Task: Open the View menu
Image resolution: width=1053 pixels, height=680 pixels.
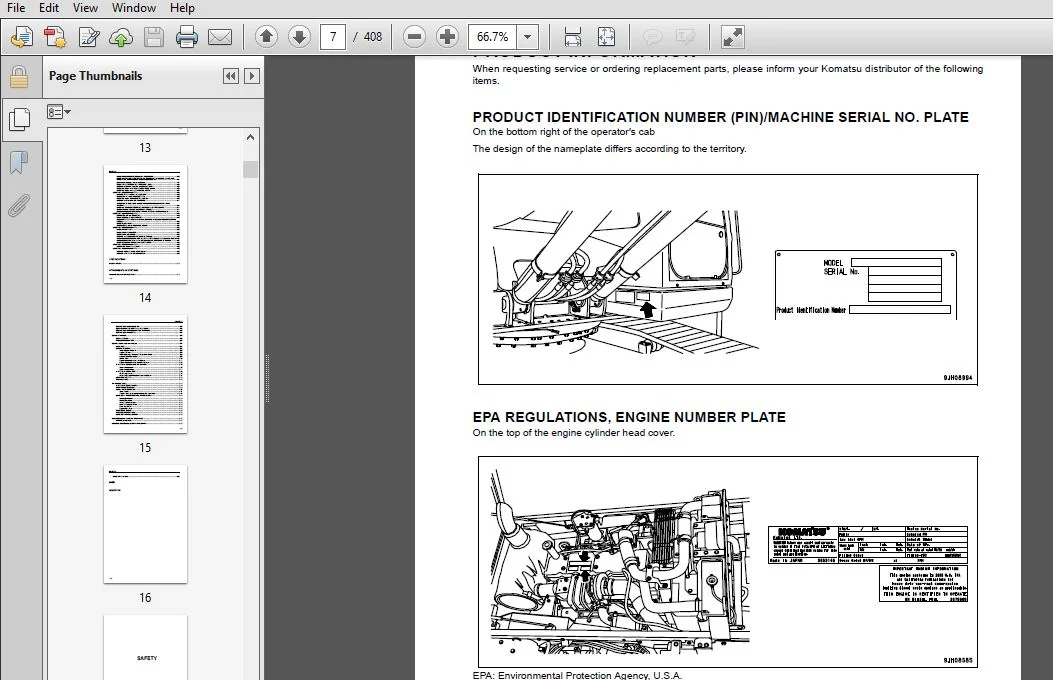Action: point(85,8)
